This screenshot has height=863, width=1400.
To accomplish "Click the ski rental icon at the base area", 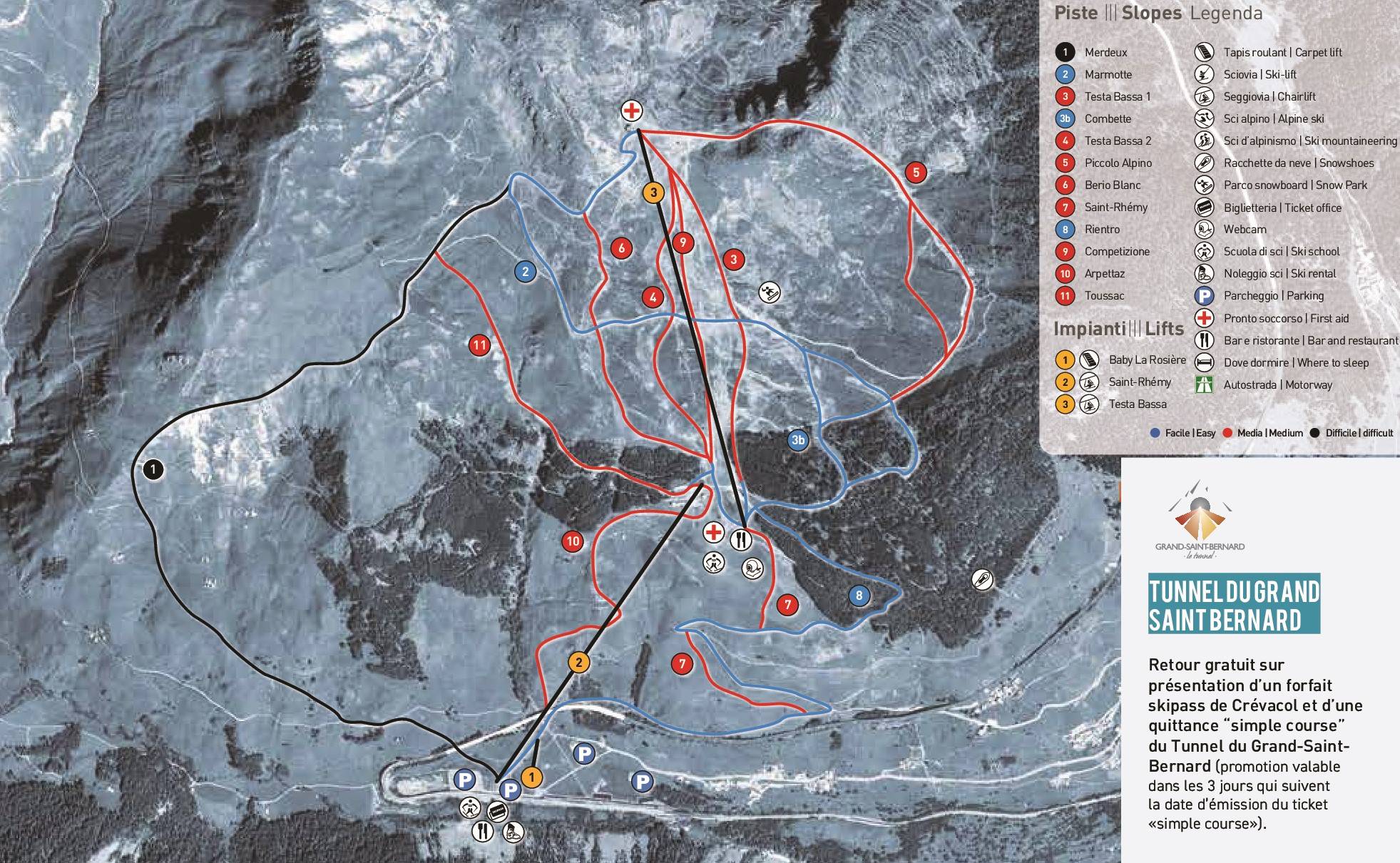I will click(514, 832).
